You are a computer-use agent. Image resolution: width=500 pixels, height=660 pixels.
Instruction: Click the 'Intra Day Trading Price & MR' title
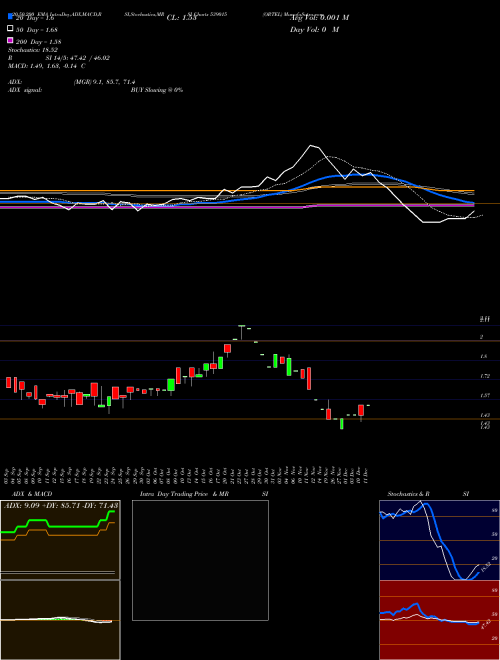click(x=184, y=494)
